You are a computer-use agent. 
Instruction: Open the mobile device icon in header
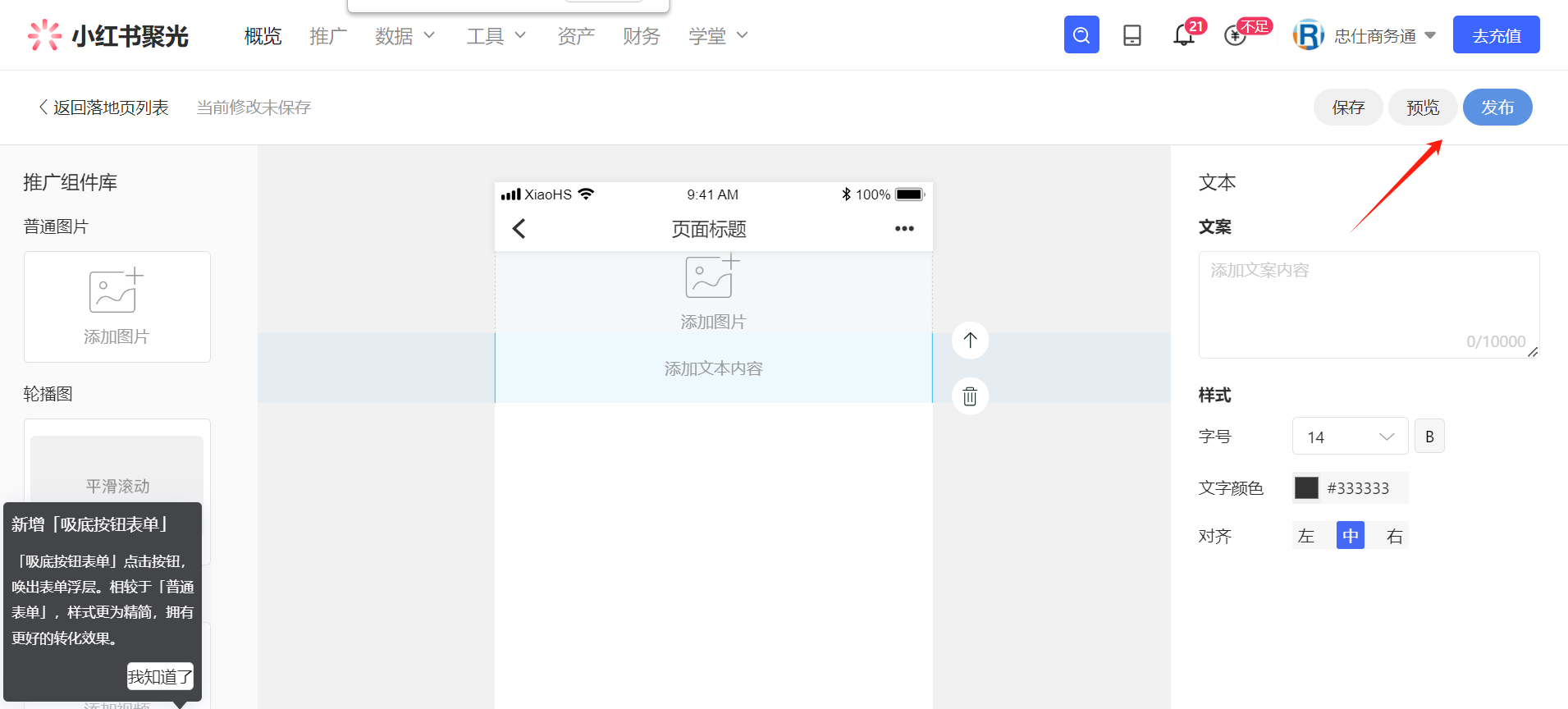[1131, 35]
